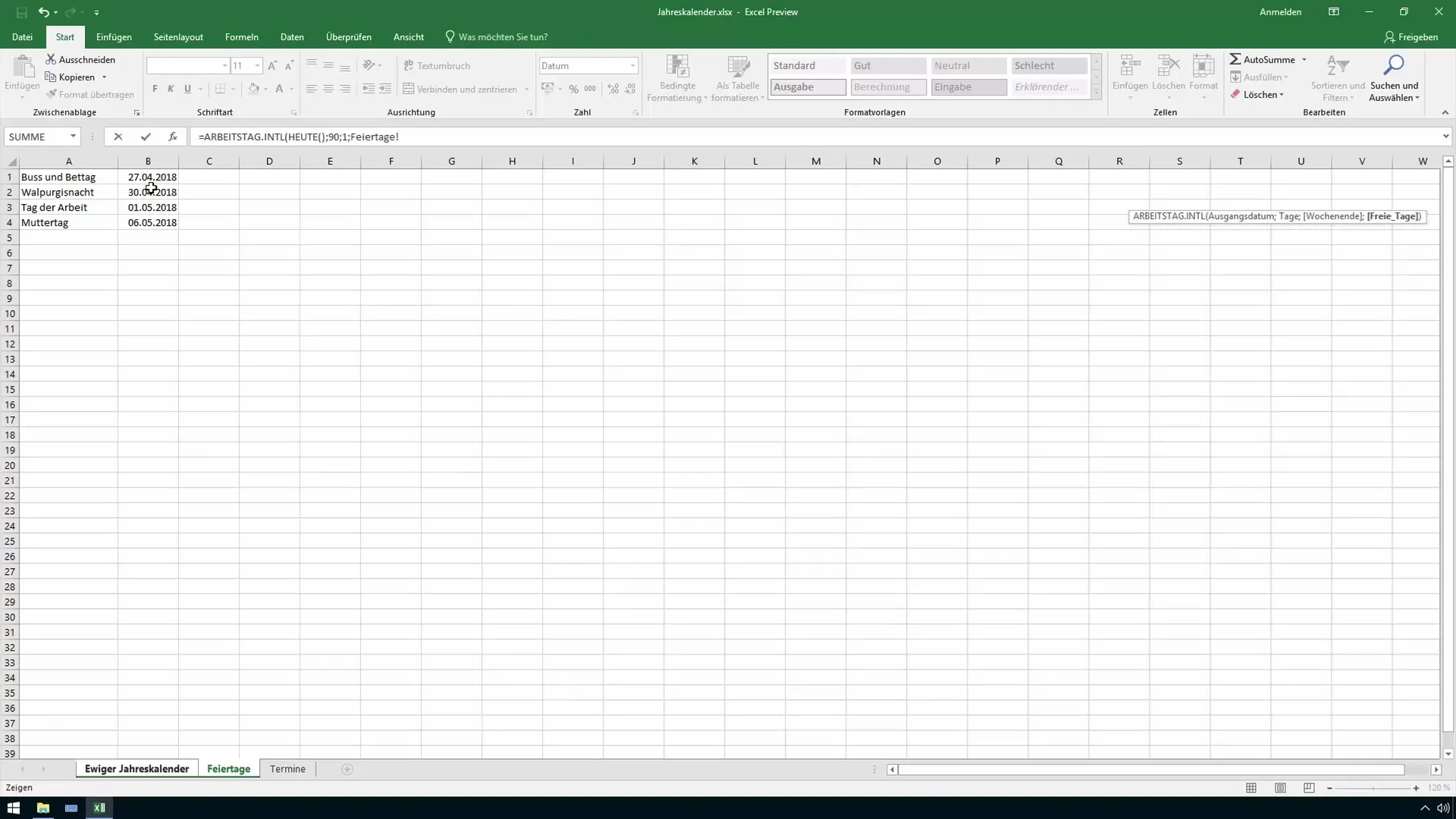Click Verbinden und zentrieren button
1456x819 pixels.
pyautogui.click(x=460, y=89)
